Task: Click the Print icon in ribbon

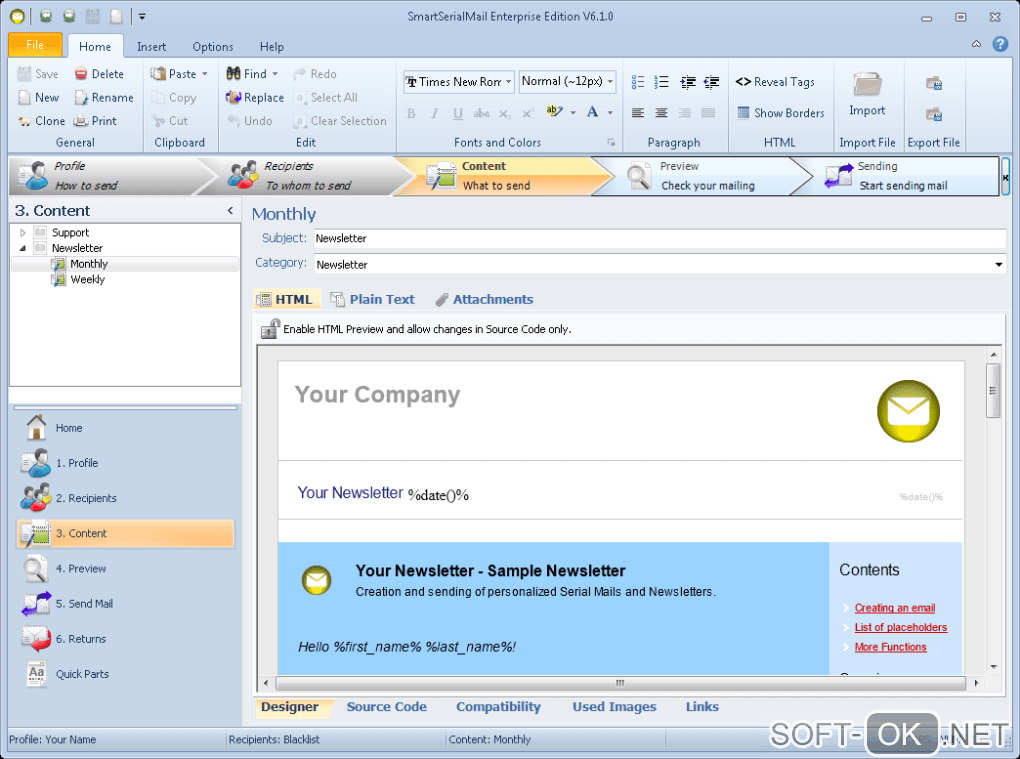Action: [81, 121]
